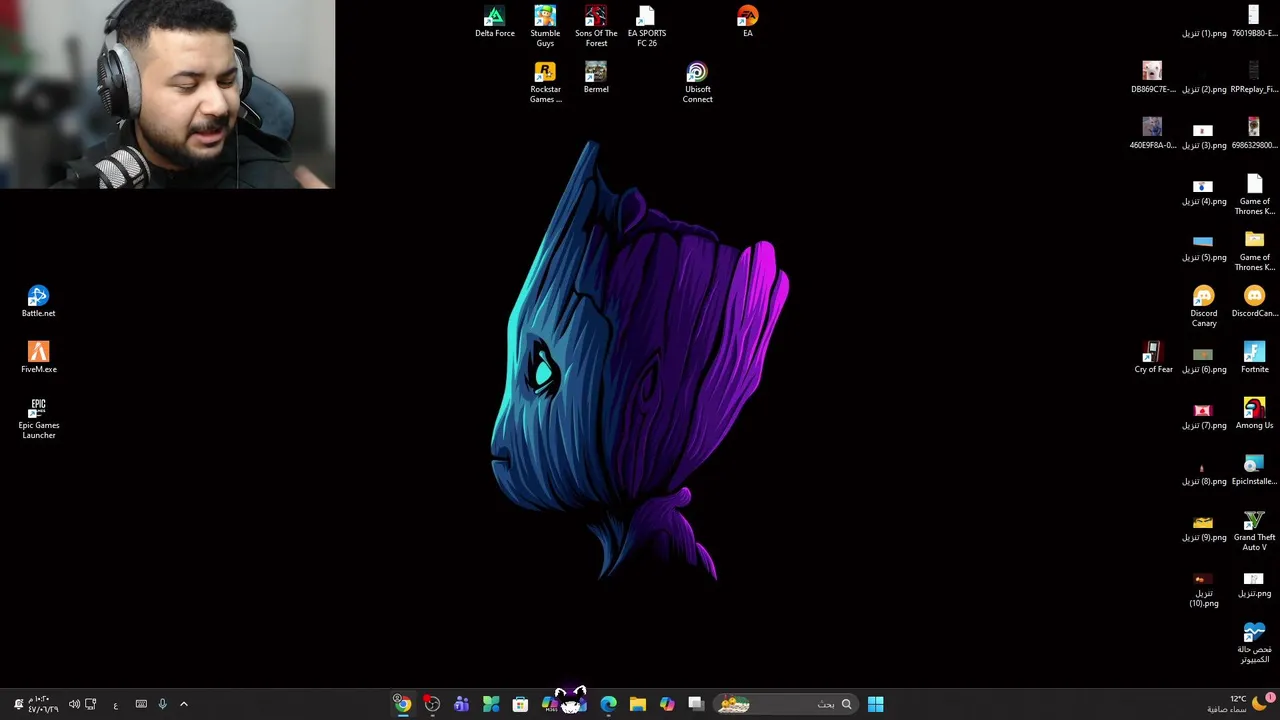Open Microsoft Edge in the taskbar
Image resolution: width=1280 pixels, height=720 pixels.
pos(608,704)
